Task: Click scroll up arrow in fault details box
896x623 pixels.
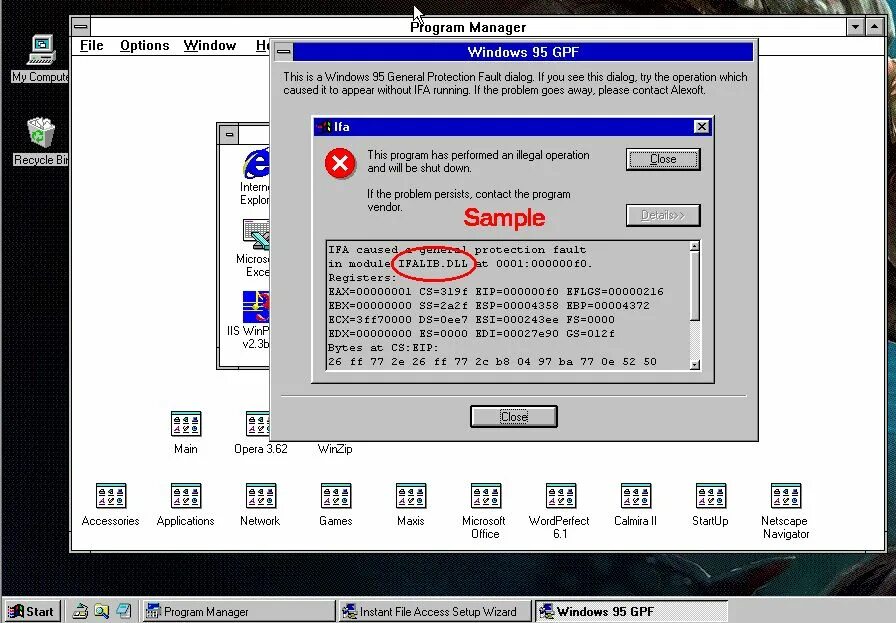Action: click(x=694, y=246)
